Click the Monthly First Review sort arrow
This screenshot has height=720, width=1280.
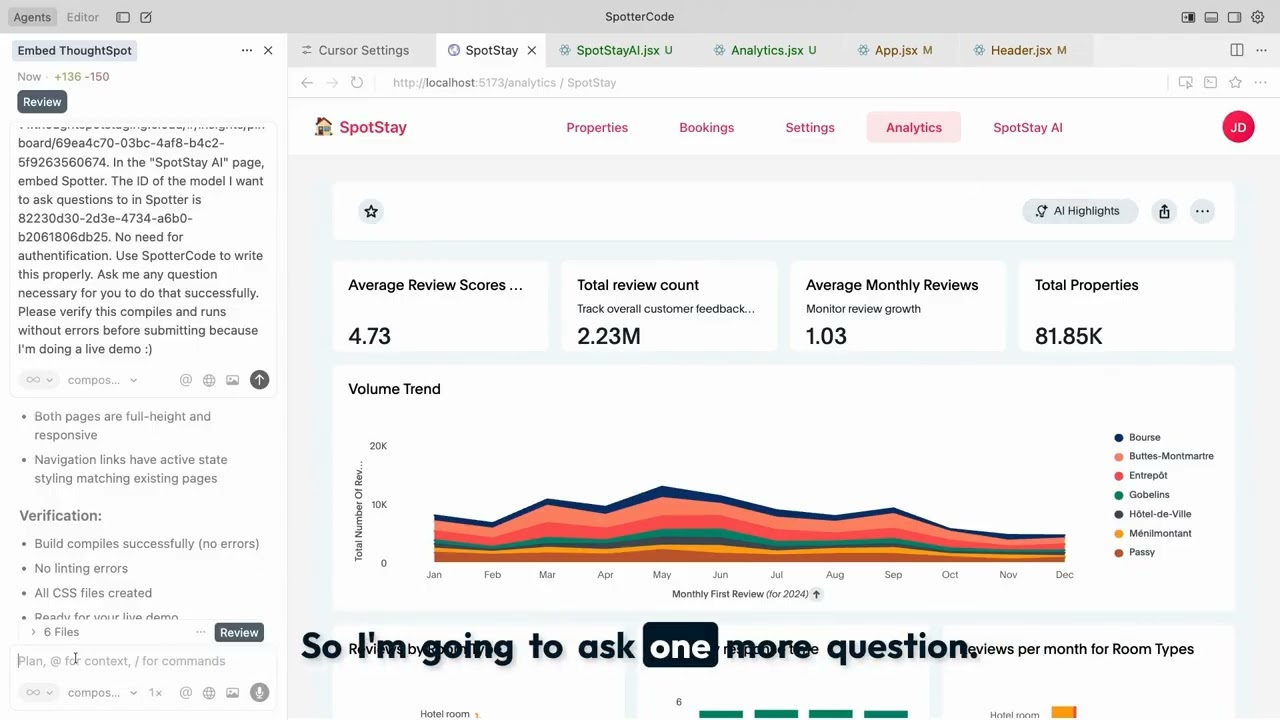coord(816,594)
